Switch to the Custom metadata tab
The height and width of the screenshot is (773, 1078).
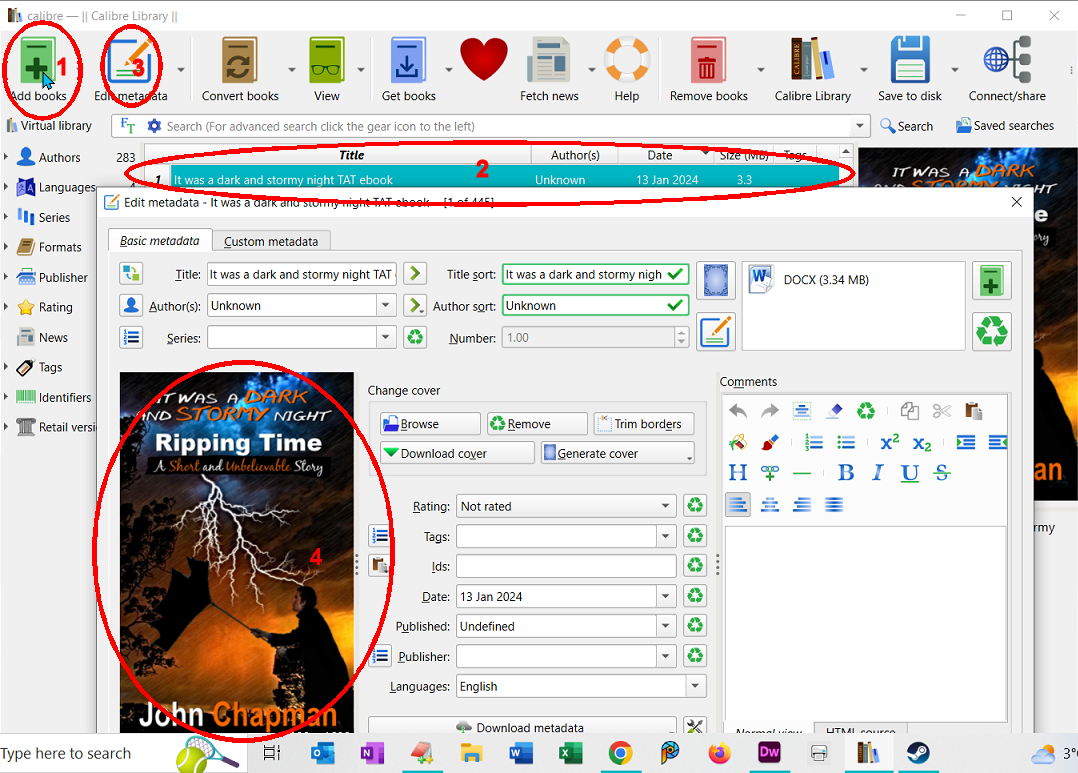coord(271,241)
